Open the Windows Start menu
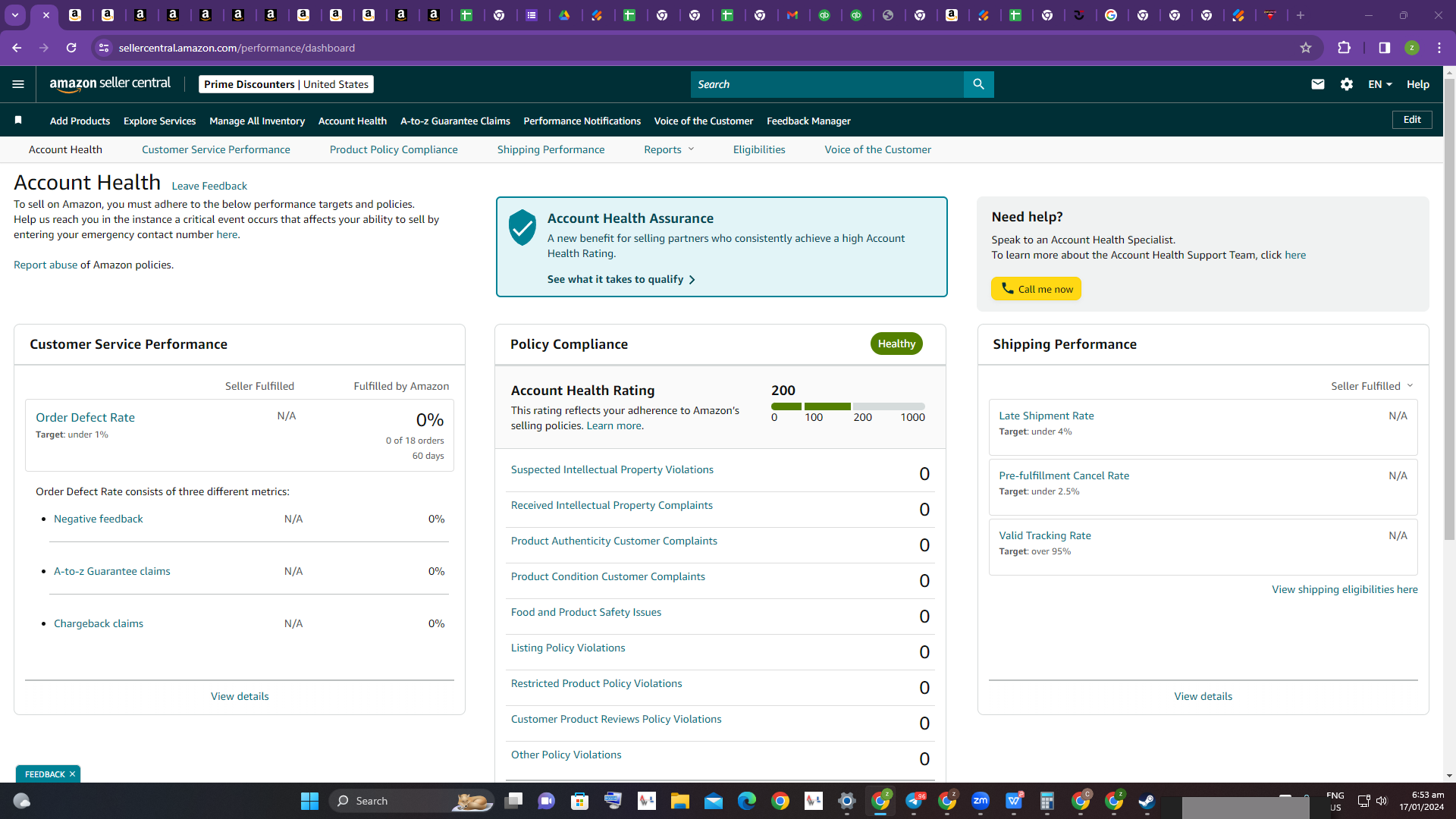 coord(309,801)
